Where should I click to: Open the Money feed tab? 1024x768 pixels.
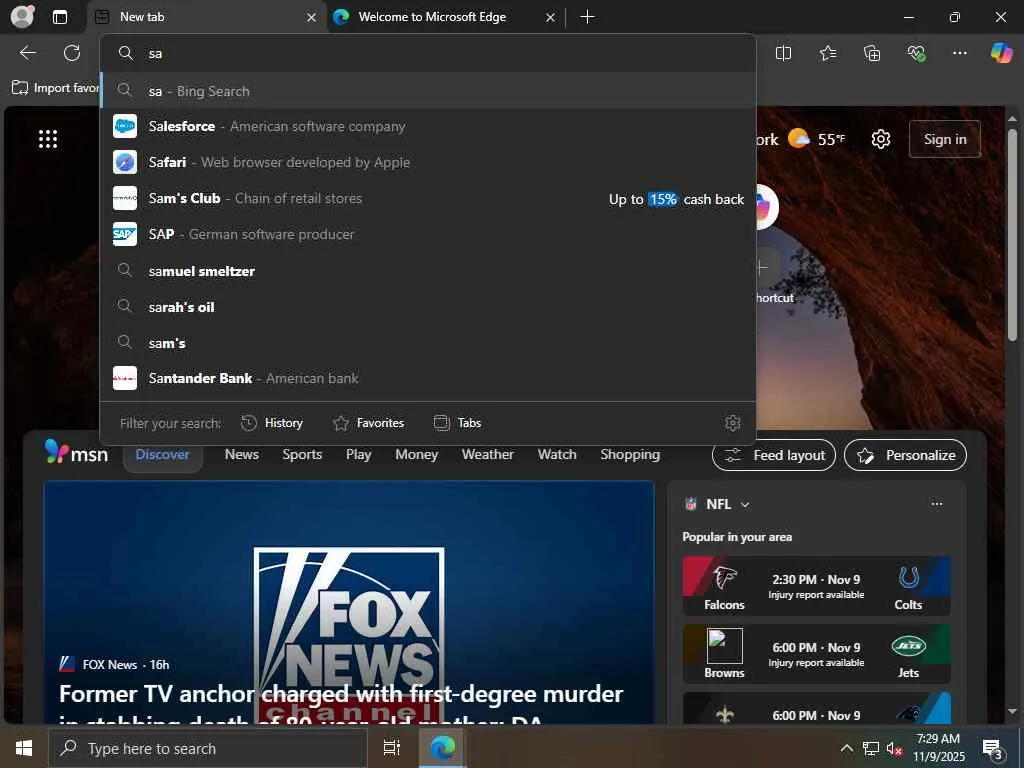click(417, 455)
